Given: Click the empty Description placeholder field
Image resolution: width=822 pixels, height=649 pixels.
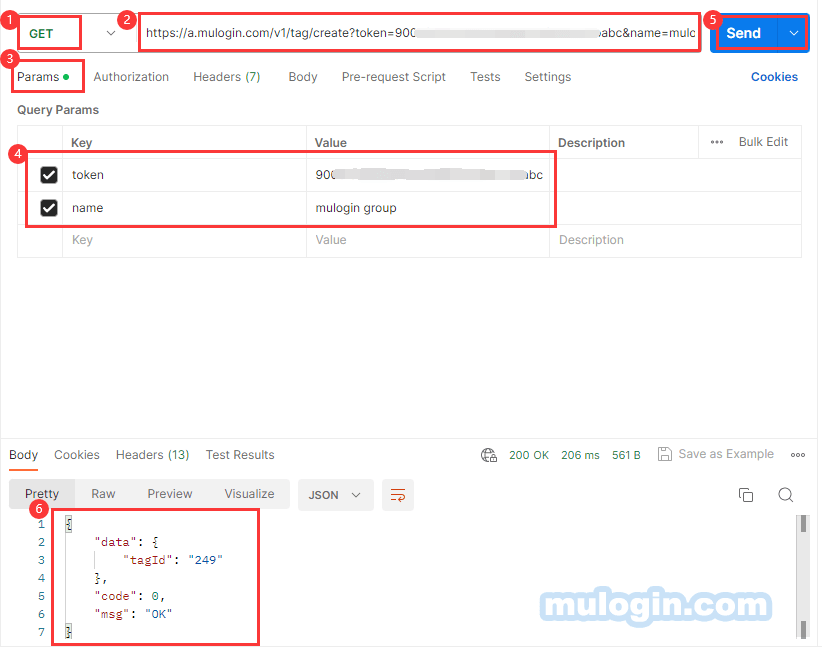Looking at the screenshot, I should 675,240.
